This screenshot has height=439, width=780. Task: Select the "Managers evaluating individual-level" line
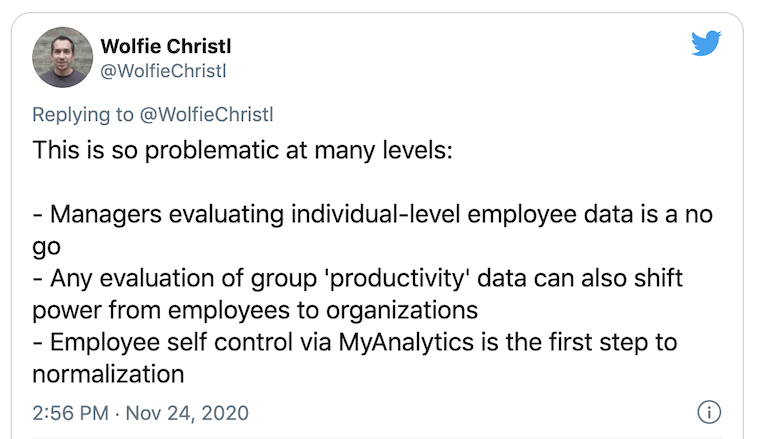[x=373, y=215]
